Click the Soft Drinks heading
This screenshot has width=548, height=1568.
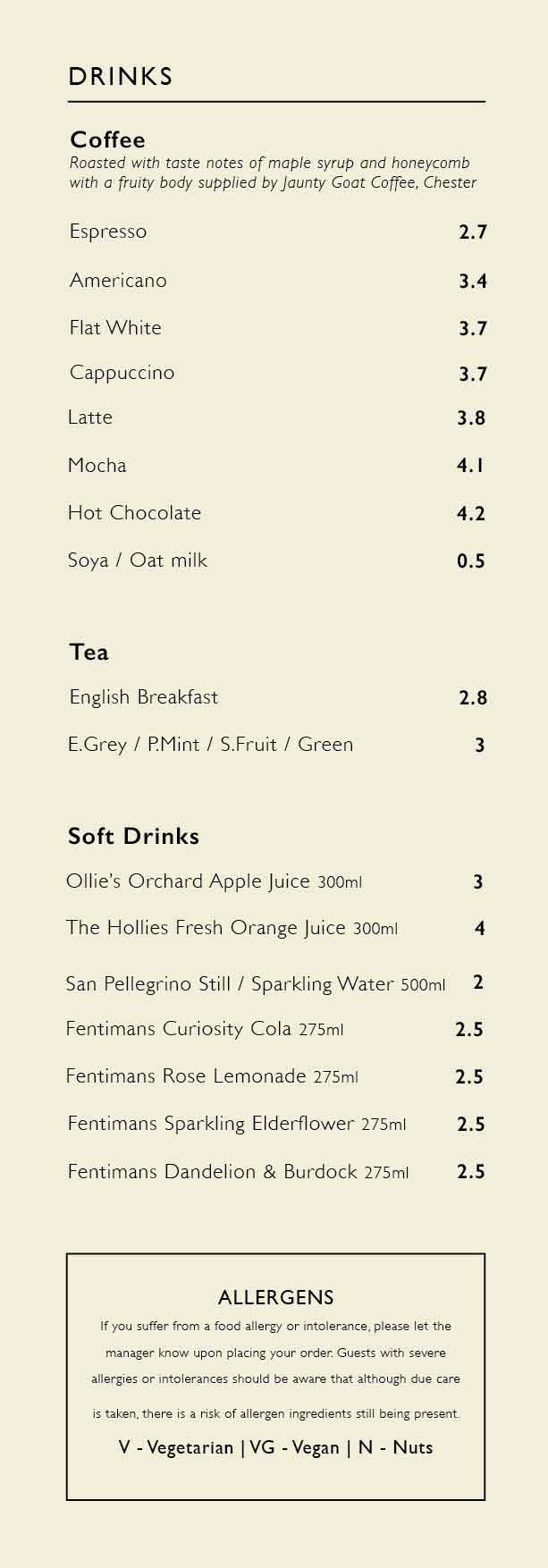tap(133, 837)
